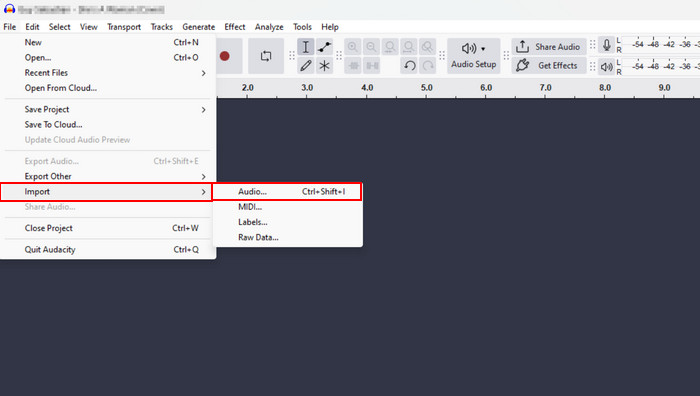Select the Selection (I-beam) tool
Viewport: 700px width, 396px height.
point(306,47)
